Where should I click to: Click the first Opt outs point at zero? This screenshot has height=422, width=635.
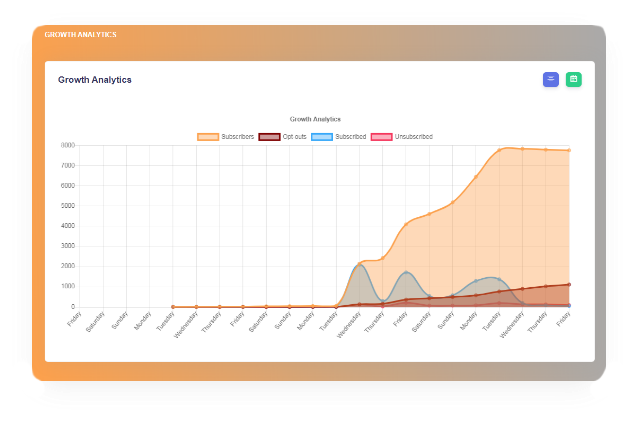point(173,307)
